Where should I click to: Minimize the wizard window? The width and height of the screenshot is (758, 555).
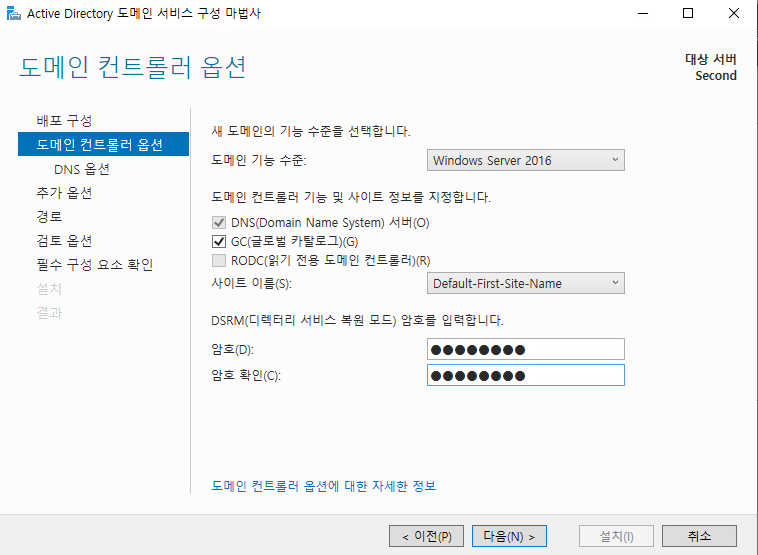tap(642, 14)
